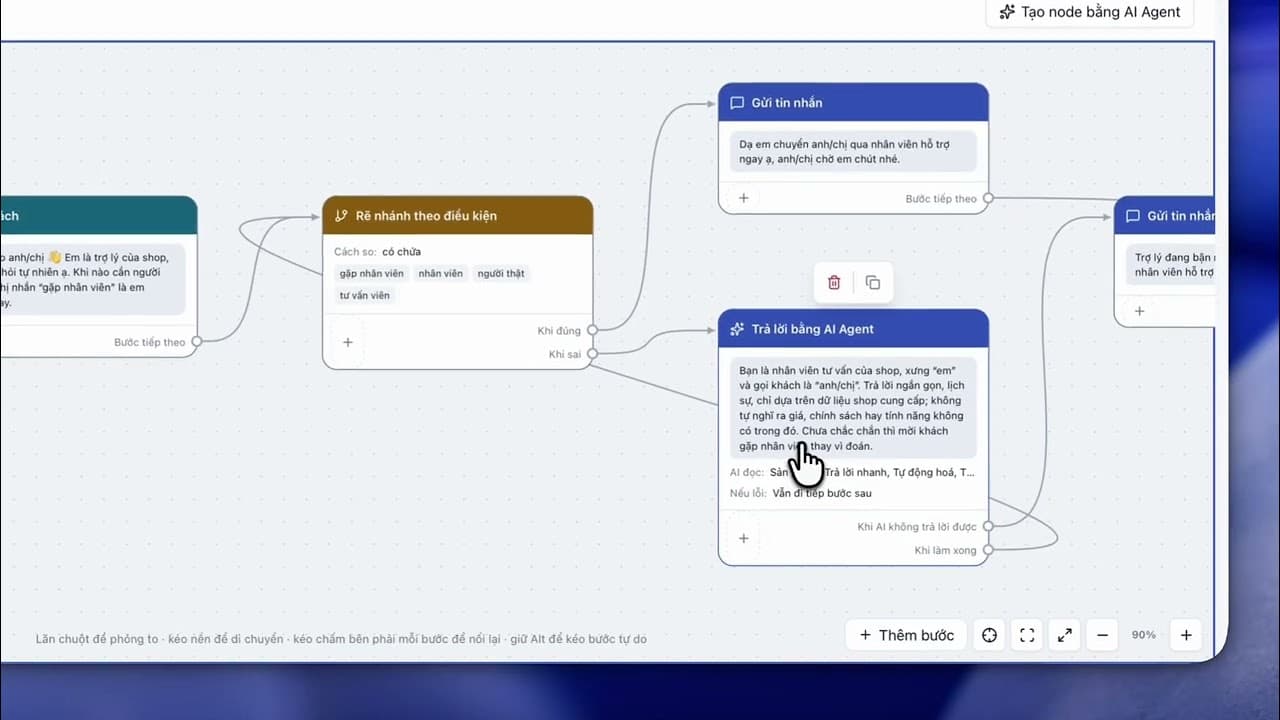Add a step inside the Rẽ nhánh theo điều kiện node

click(348, 342)
